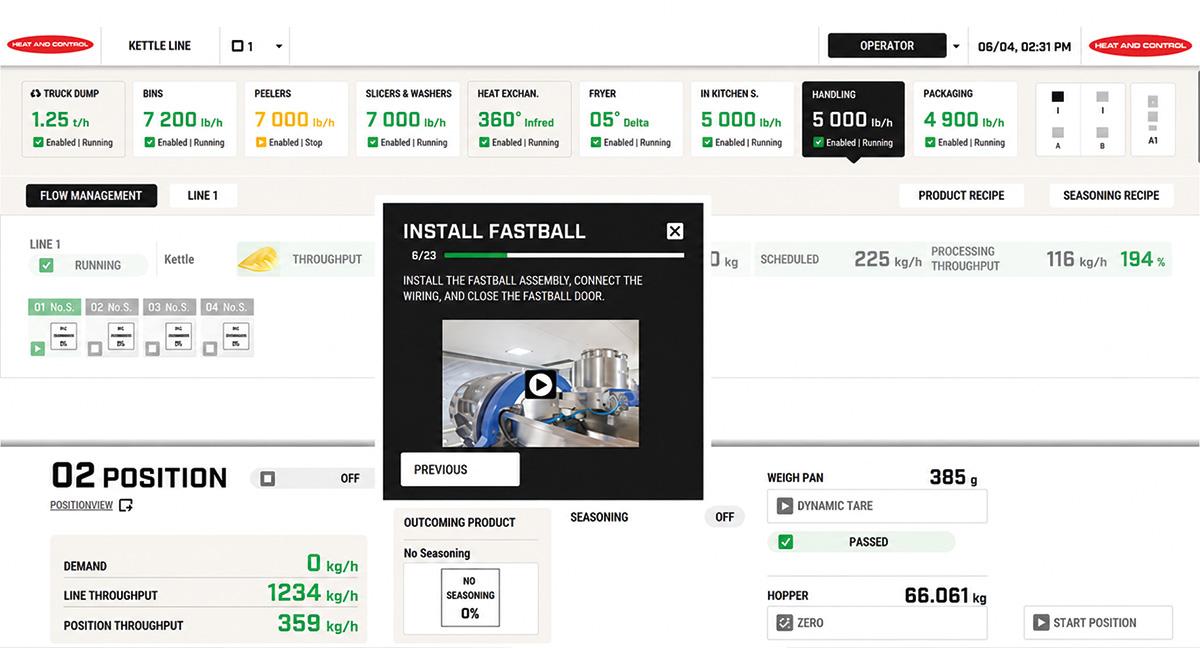Click the green play icon under position 01
1200x648 pixels.
[37, 349]
